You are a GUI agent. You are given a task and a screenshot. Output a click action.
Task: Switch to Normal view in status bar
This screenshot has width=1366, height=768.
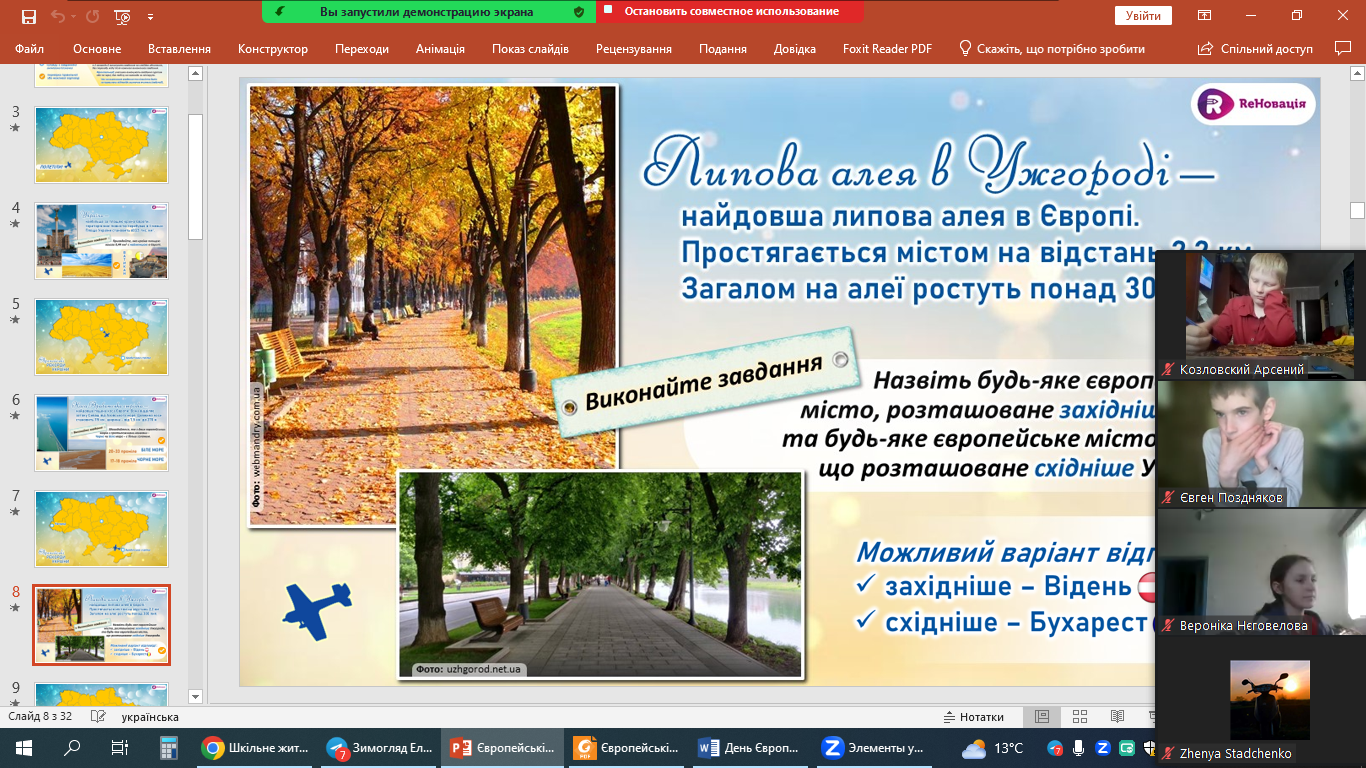[x=1042, y=717]
